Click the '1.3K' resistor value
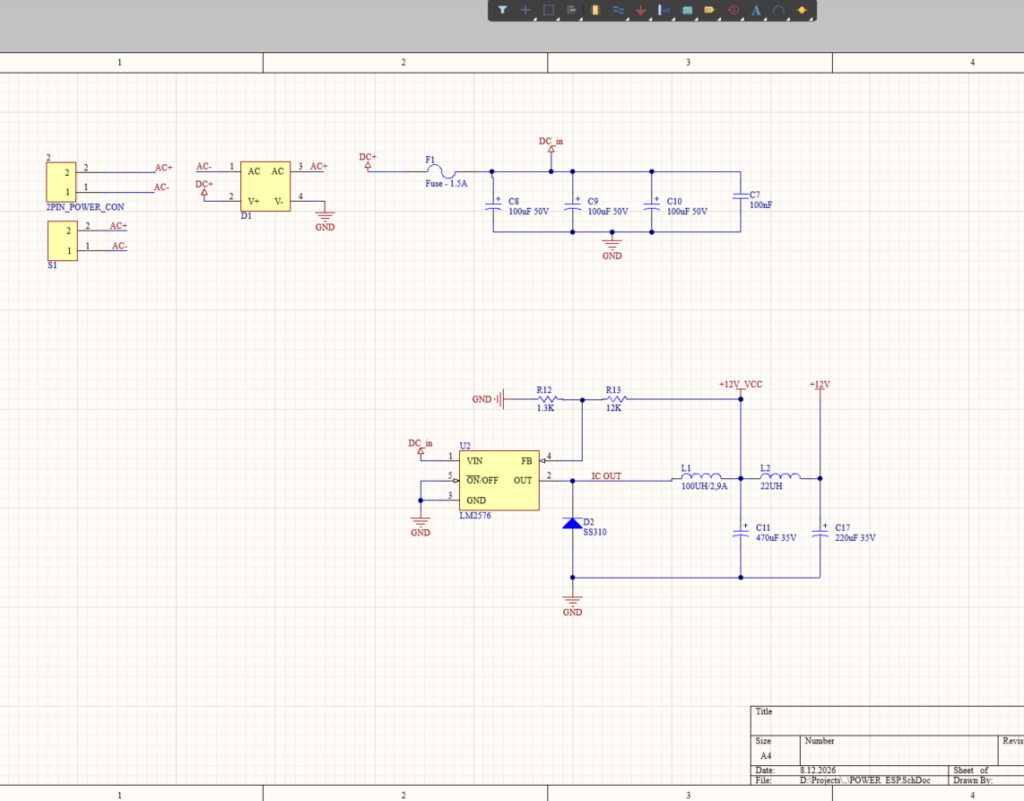 [x=545, y=408]
